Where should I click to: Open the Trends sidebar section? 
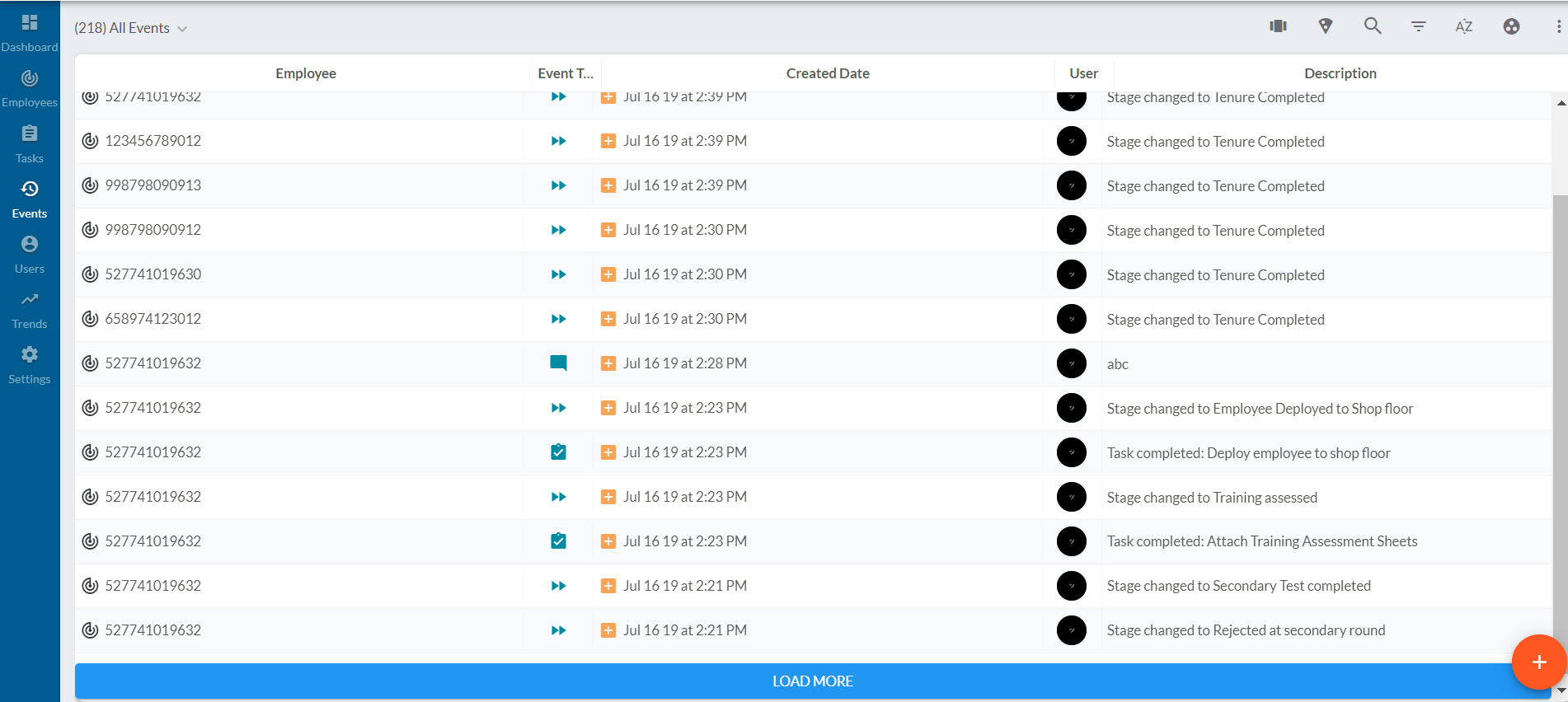click(30, 309)
